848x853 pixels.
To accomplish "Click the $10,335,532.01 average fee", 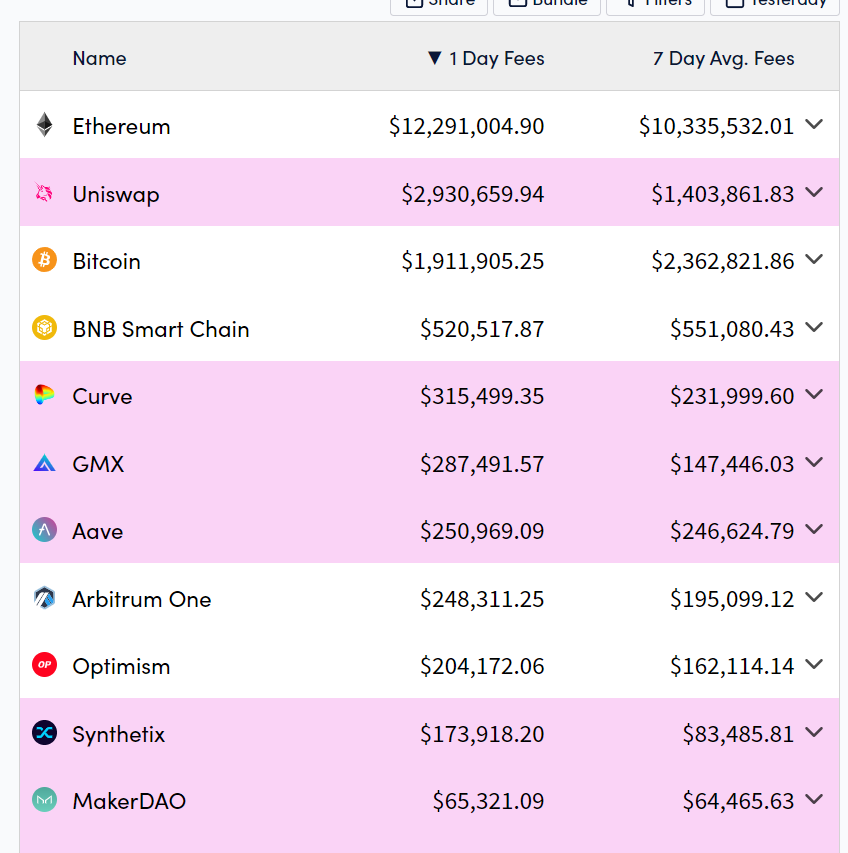I will pos(716,126).
